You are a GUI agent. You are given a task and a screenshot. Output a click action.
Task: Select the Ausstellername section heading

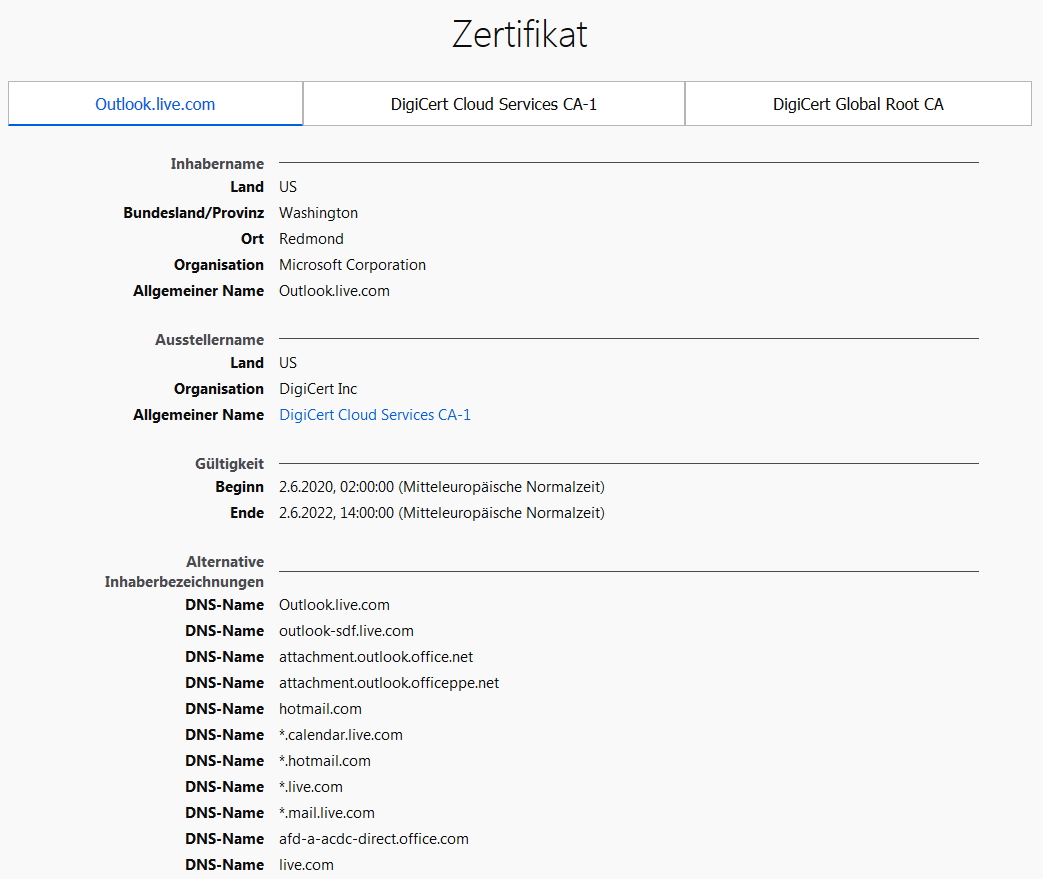(x=210, y=340)
